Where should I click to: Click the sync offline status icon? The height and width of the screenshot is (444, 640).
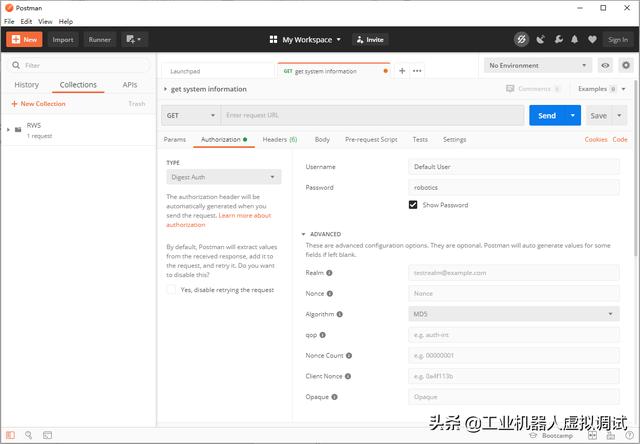pos(521,40)
